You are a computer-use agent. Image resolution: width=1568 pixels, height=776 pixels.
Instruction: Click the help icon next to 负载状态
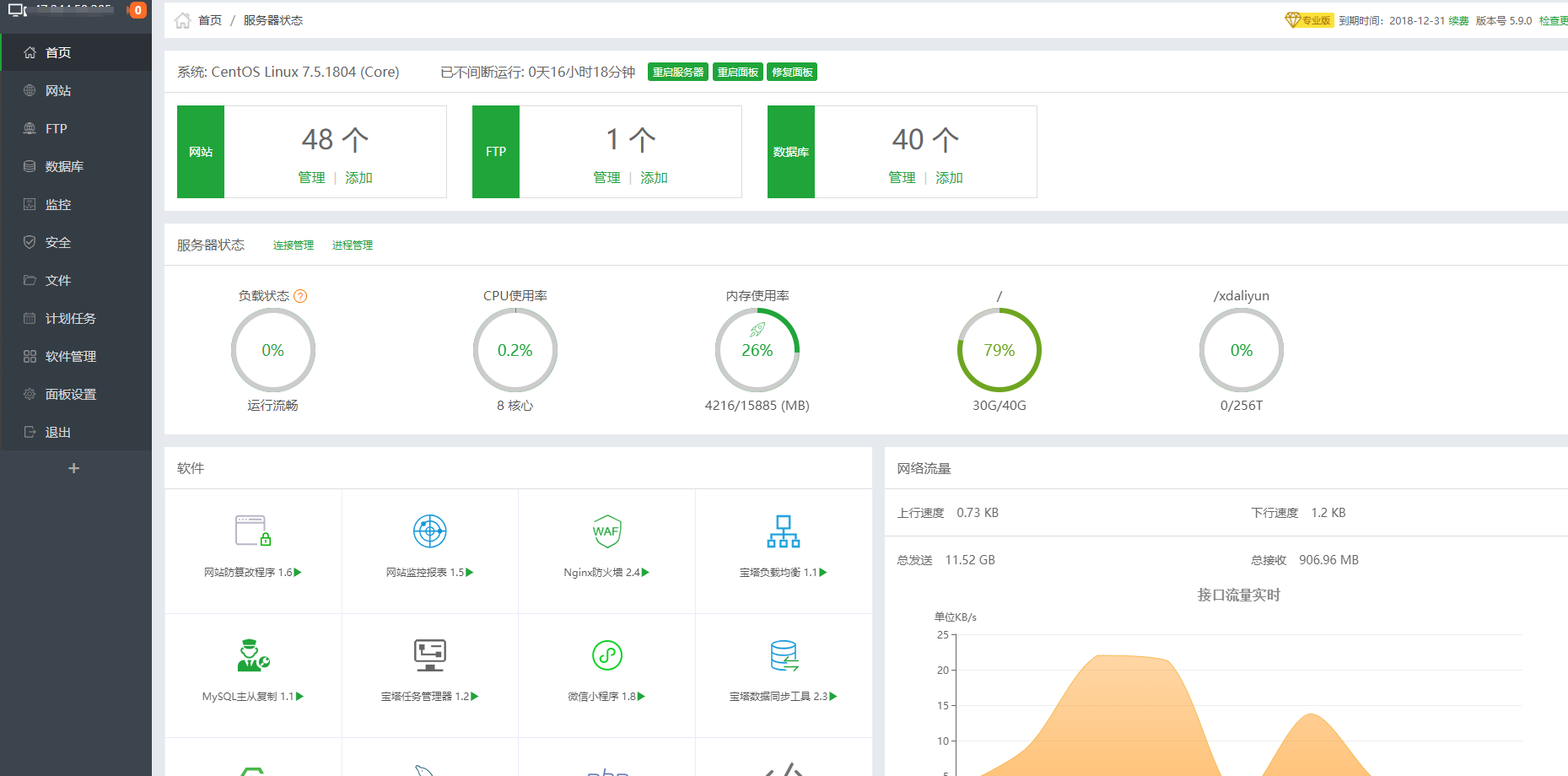300,296
